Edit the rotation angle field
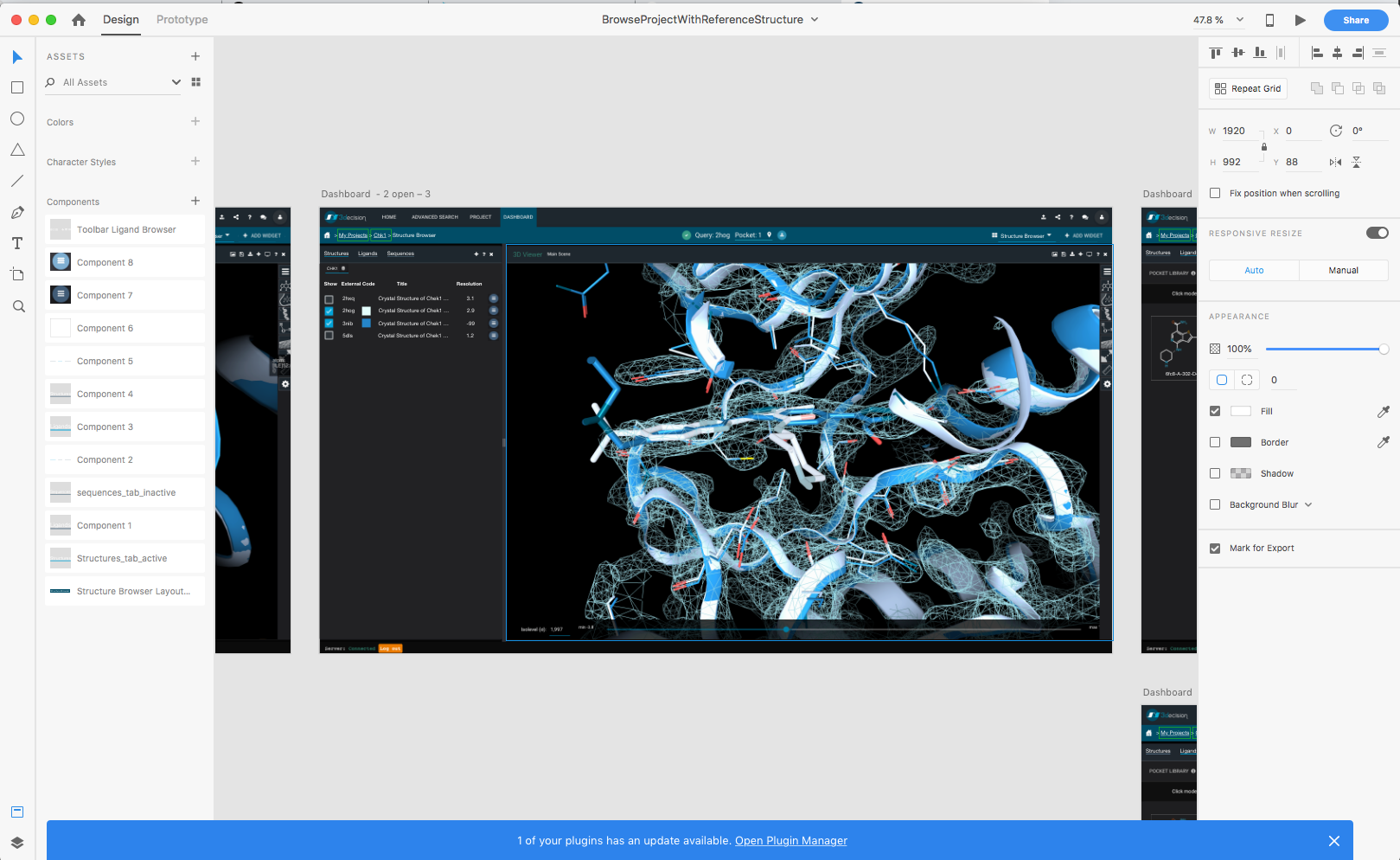 pos(1369,131)
